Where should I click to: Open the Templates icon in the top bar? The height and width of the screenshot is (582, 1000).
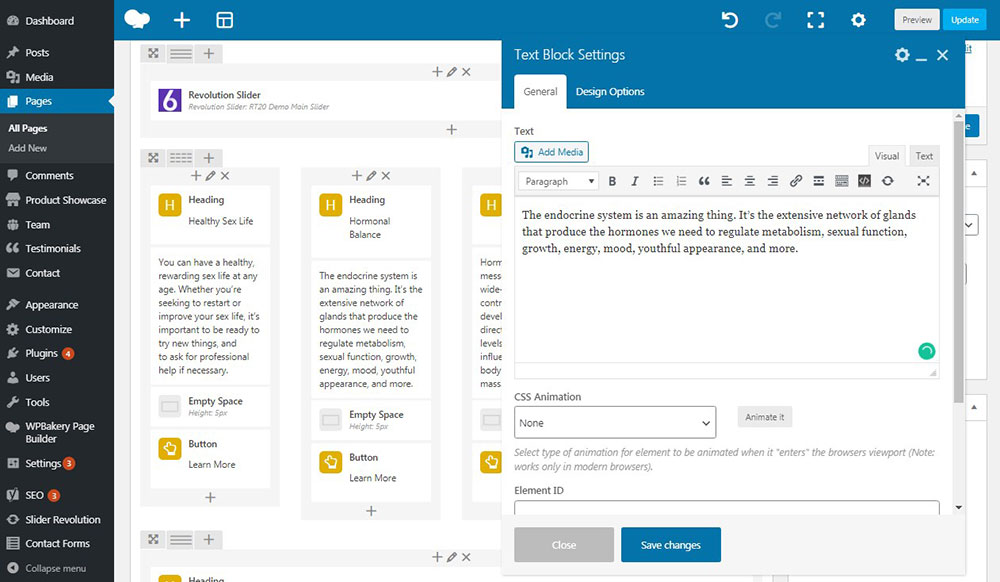(x=225, y=20)
